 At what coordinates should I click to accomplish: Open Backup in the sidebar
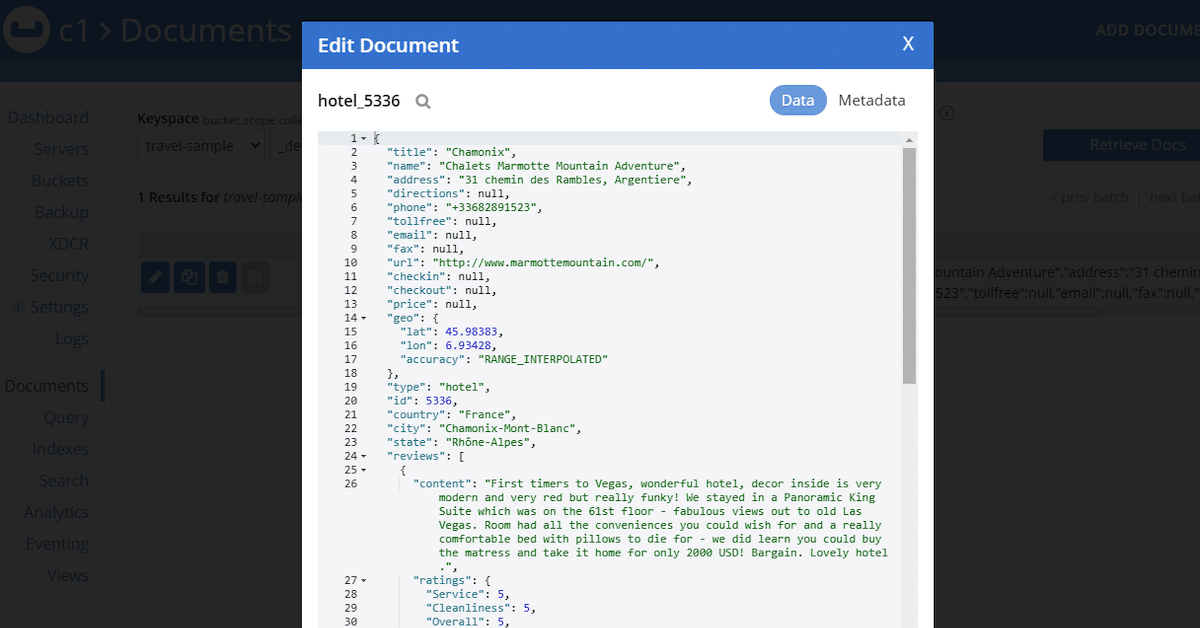point(62,212)
